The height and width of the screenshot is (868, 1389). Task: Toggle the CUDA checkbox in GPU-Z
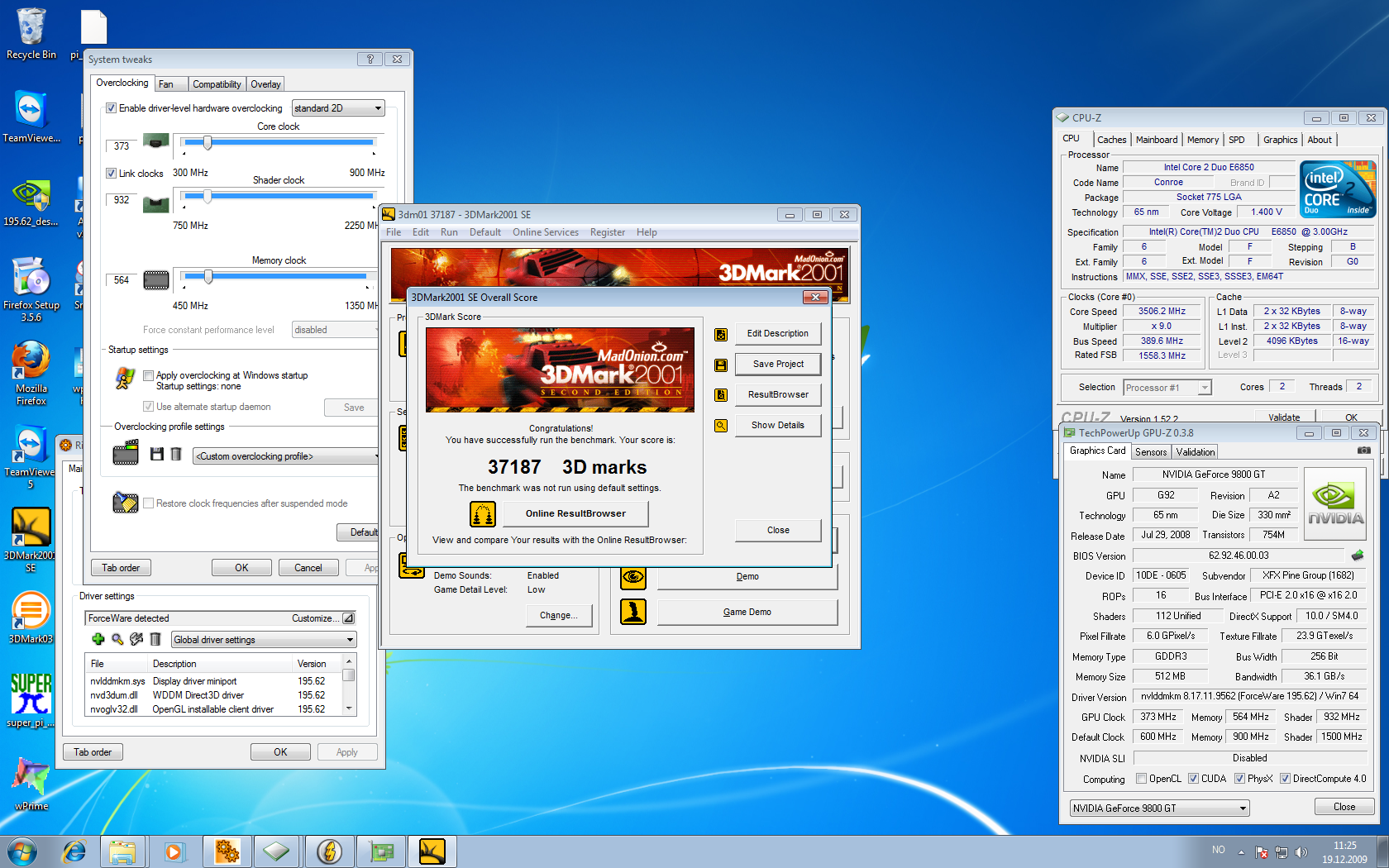click(1194, 779)
